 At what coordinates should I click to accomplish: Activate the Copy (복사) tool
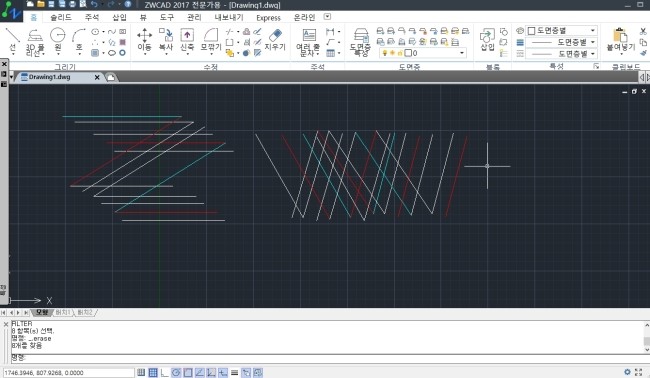point(166,41)
